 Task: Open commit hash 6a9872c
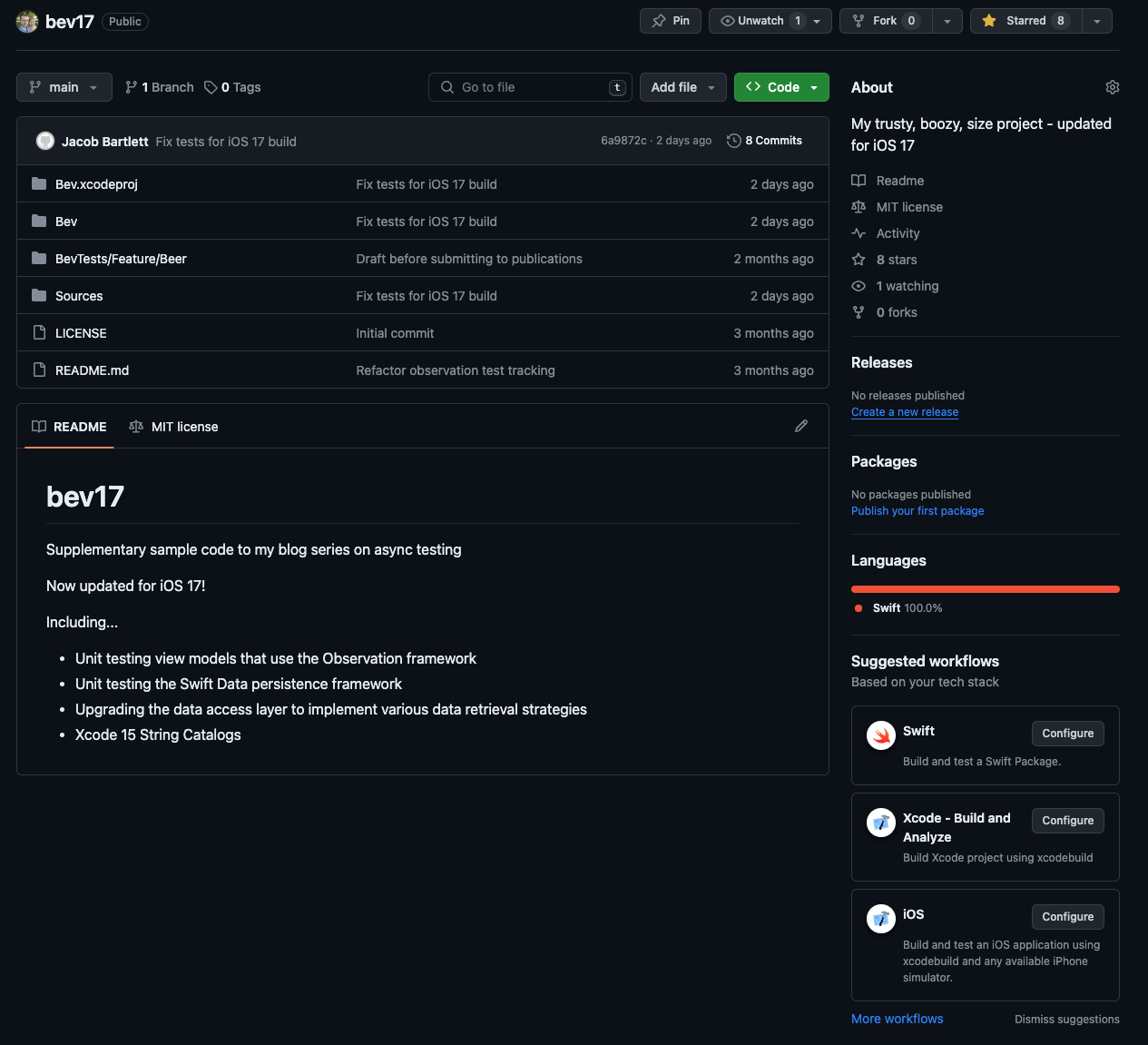623,141
